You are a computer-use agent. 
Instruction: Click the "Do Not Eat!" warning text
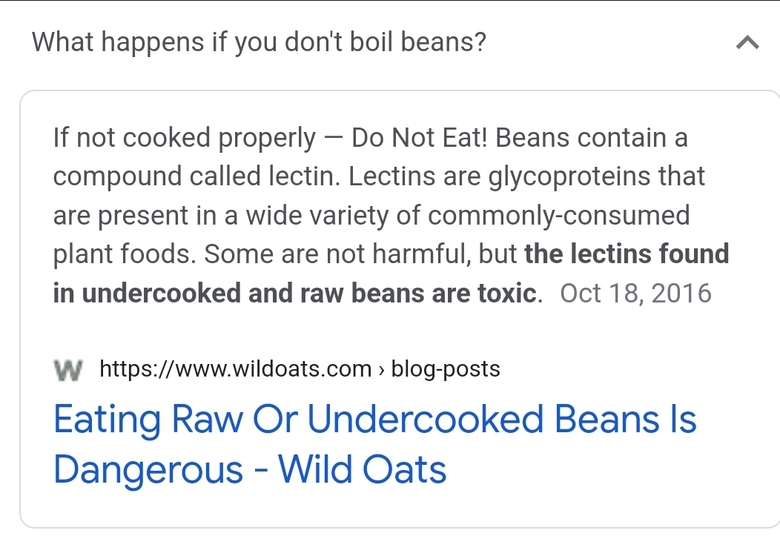point(420,137)
